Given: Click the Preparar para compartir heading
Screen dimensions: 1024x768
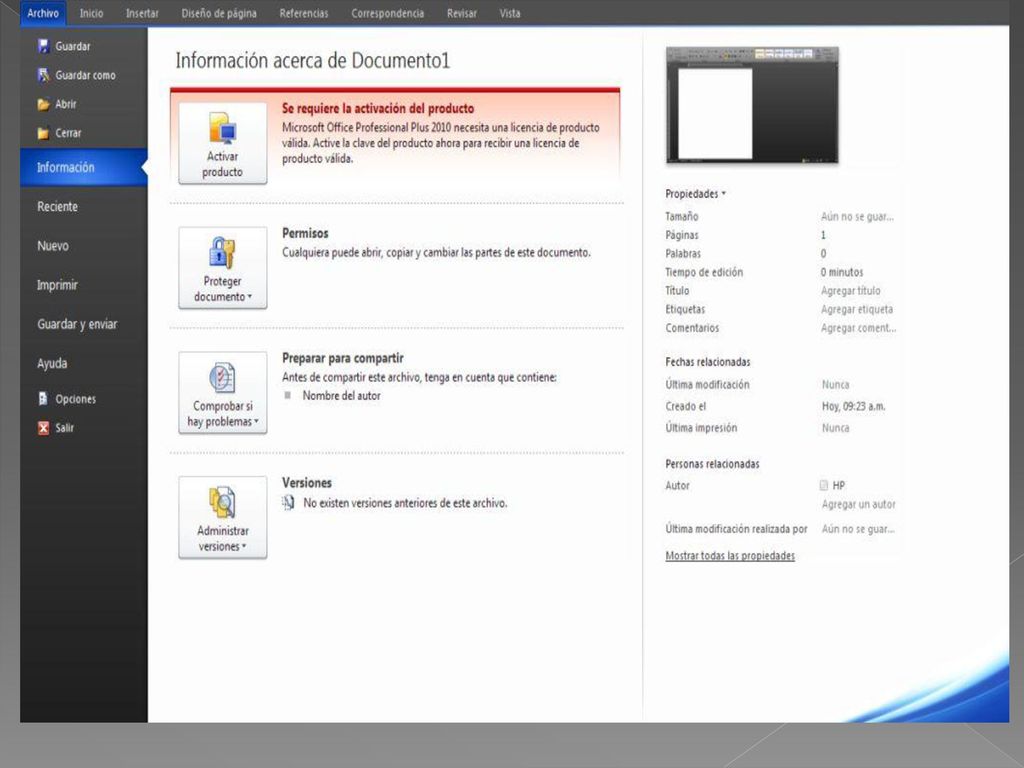Looking at the screenshot, I should (x=343, y=358).
